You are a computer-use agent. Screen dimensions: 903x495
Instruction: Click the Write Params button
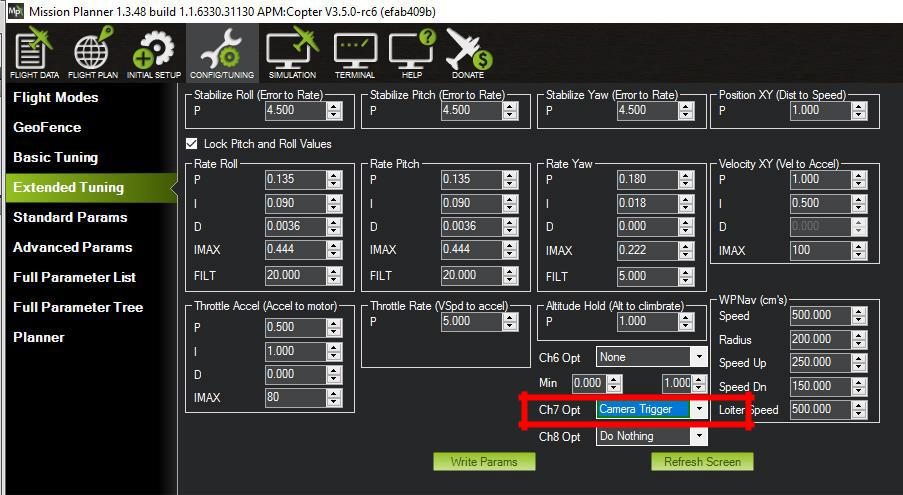(x=483, y=462)
